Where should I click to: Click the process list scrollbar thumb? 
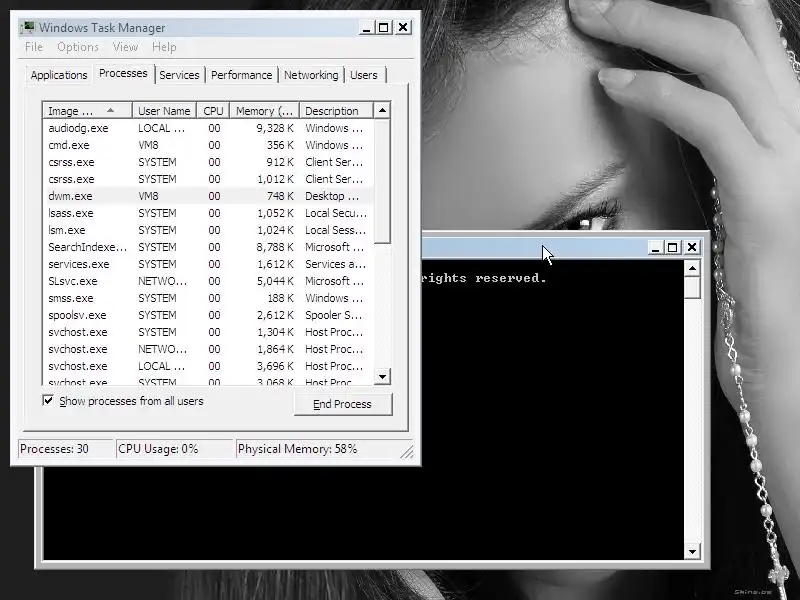click(382, 181)
